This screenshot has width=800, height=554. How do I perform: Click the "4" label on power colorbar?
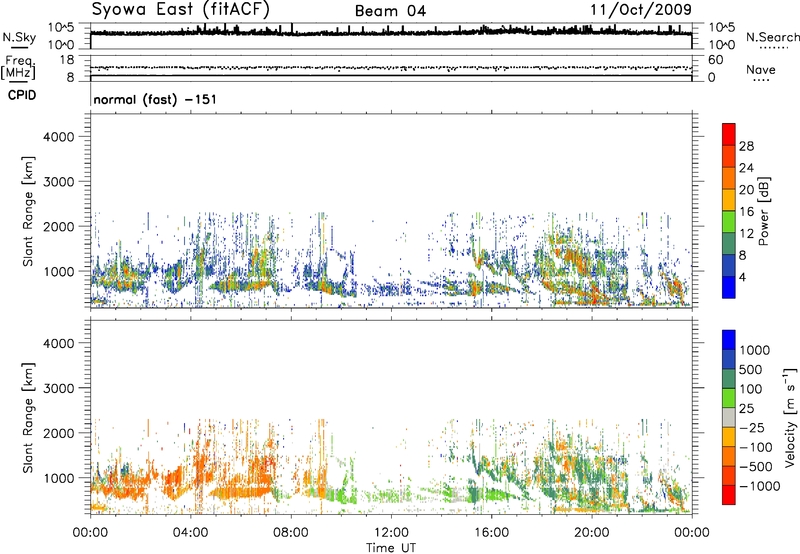(x=743, y=278)
